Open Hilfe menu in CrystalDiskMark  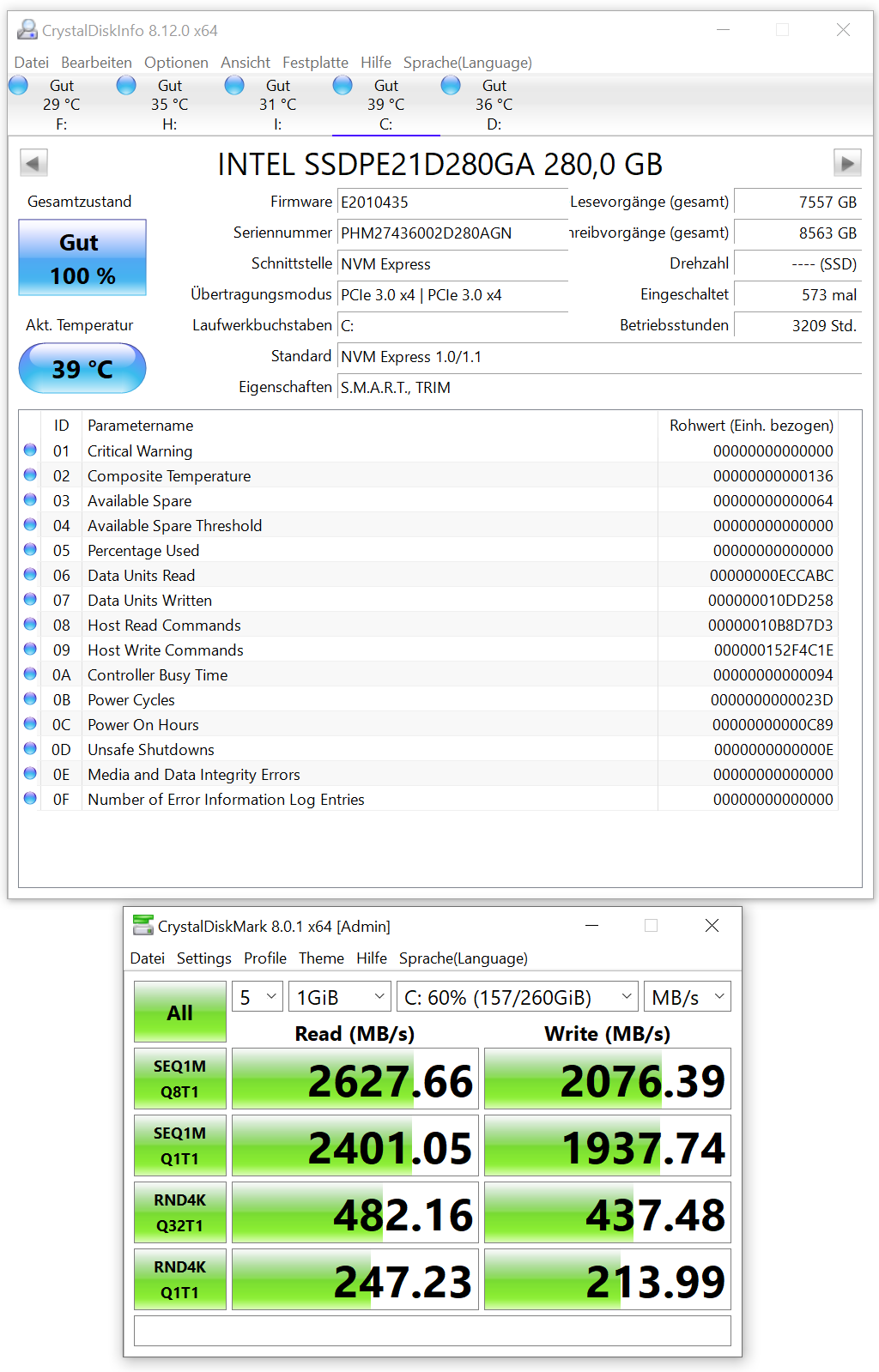372,958
